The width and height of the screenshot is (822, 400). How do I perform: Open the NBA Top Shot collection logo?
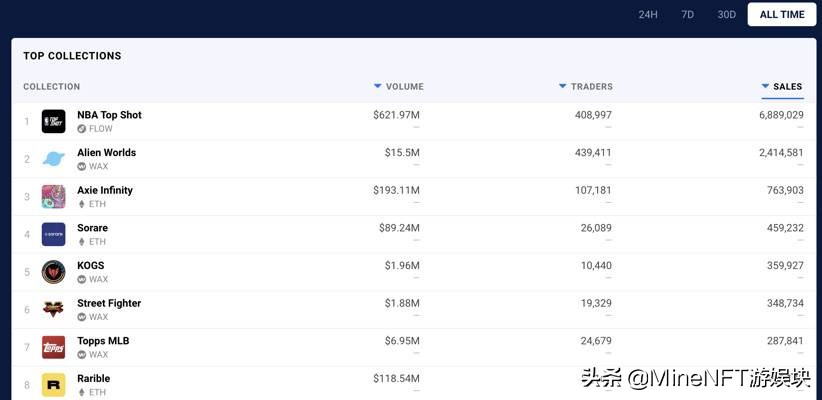(x=53, y=121)
